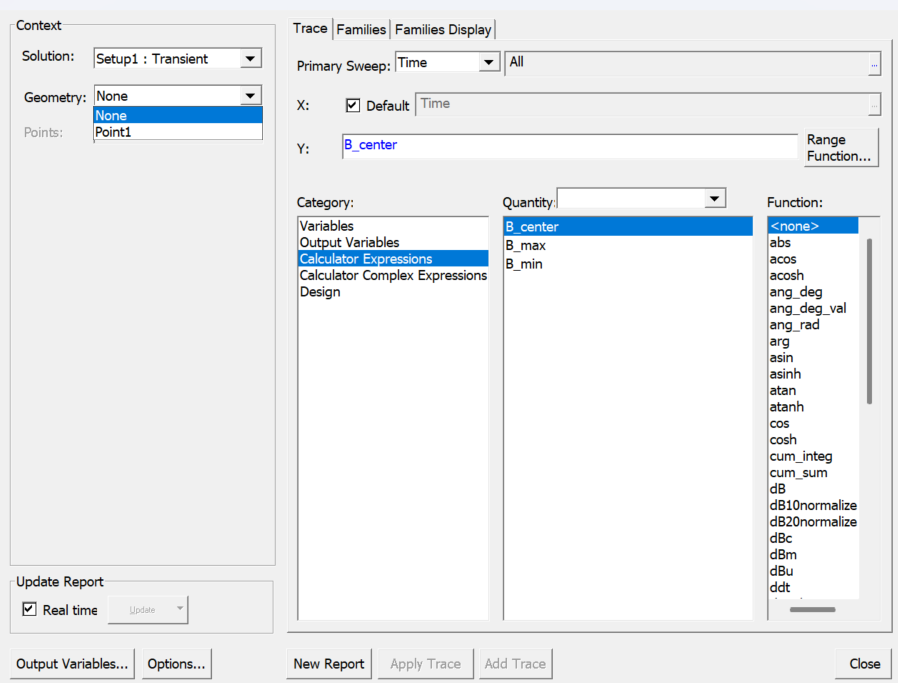The height and width of the screenshot is (683, 898).
Task: Click the Y expression input field
Action: coord(569,146)
